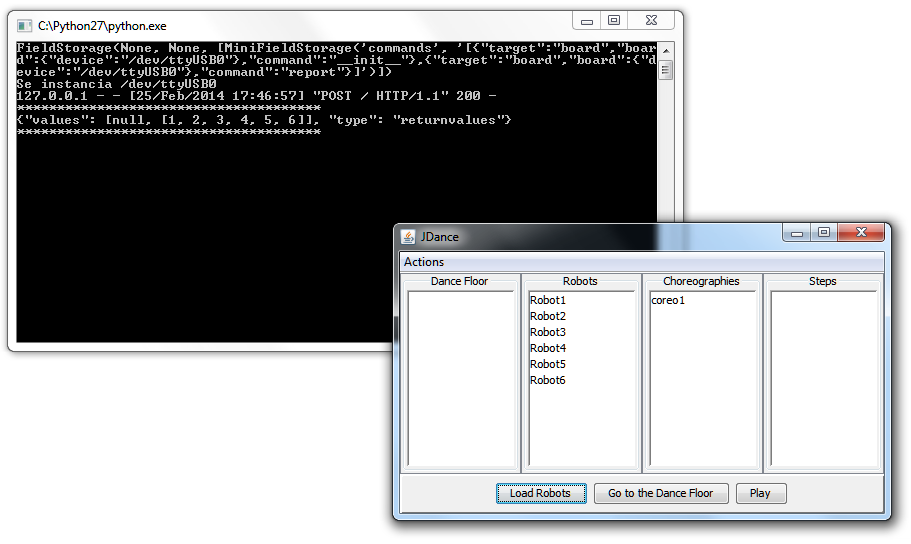This screenshot has width=911, height=544.
Task: Click the C:\Python27\python.exe title text
Action: coord(102,26)
